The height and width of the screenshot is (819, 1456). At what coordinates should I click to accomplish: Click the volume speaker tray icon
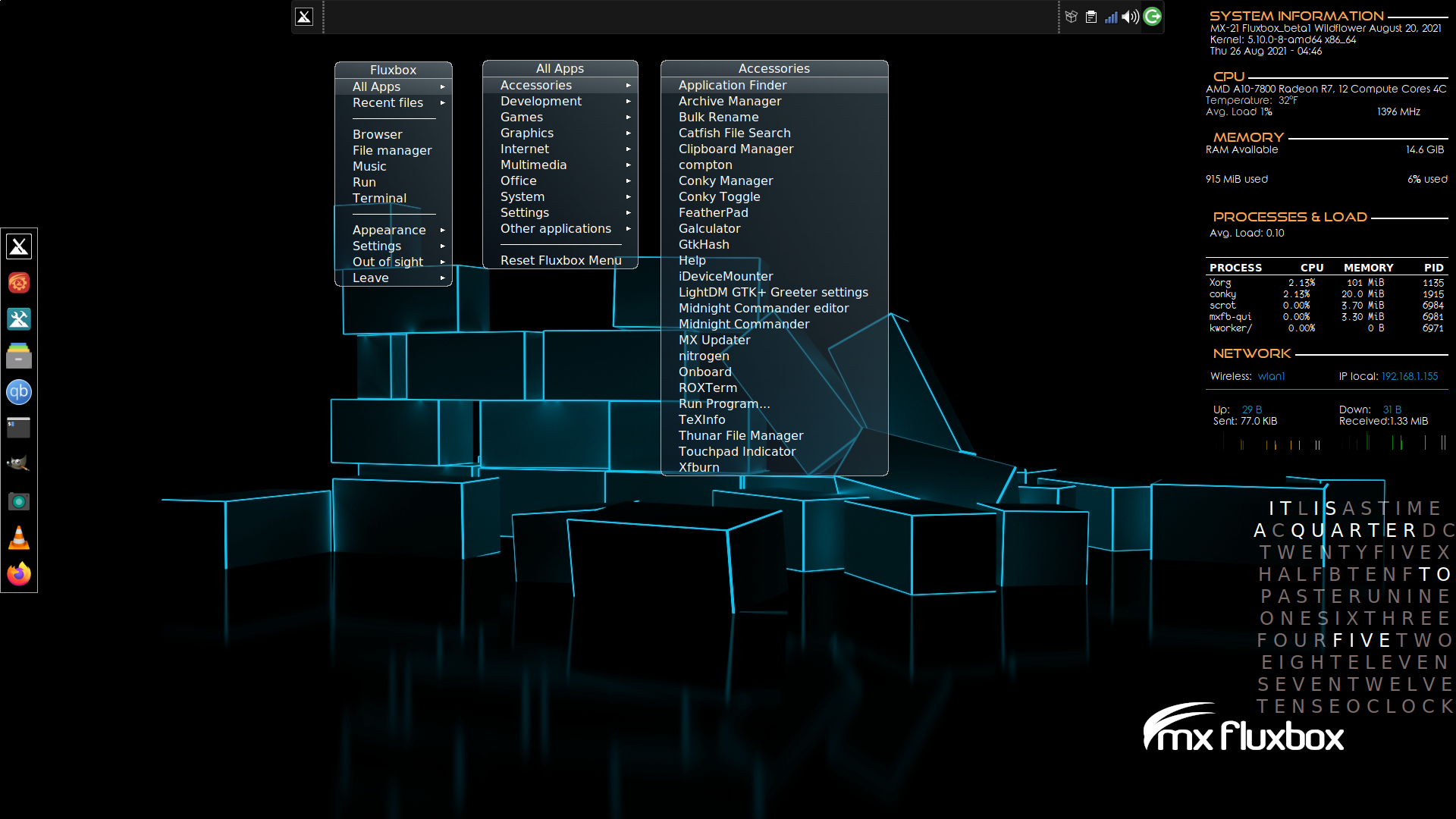[x=1131, y=17]
